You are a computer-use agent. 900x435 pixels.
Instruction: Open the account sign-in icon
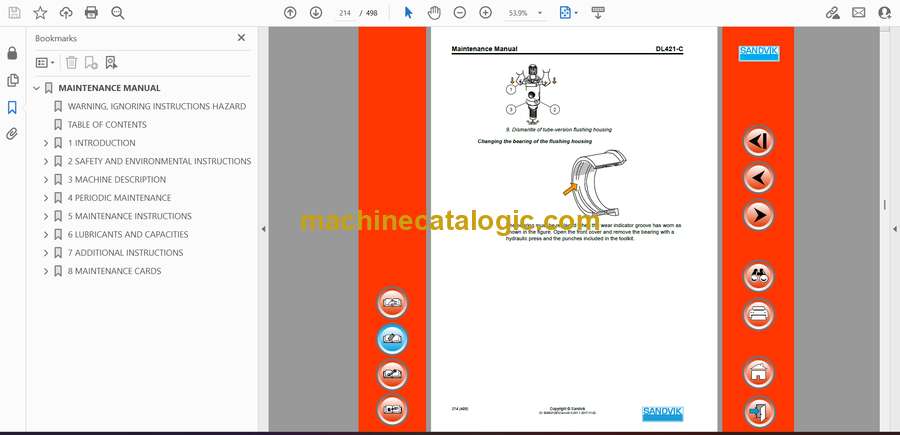tap(885, 13)
